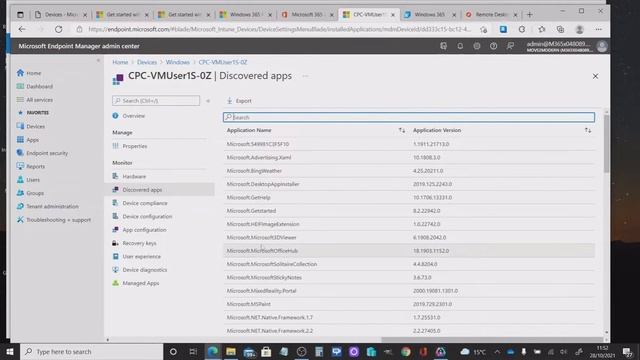
Task: Go back in the browser
Action: click(22, 29)
